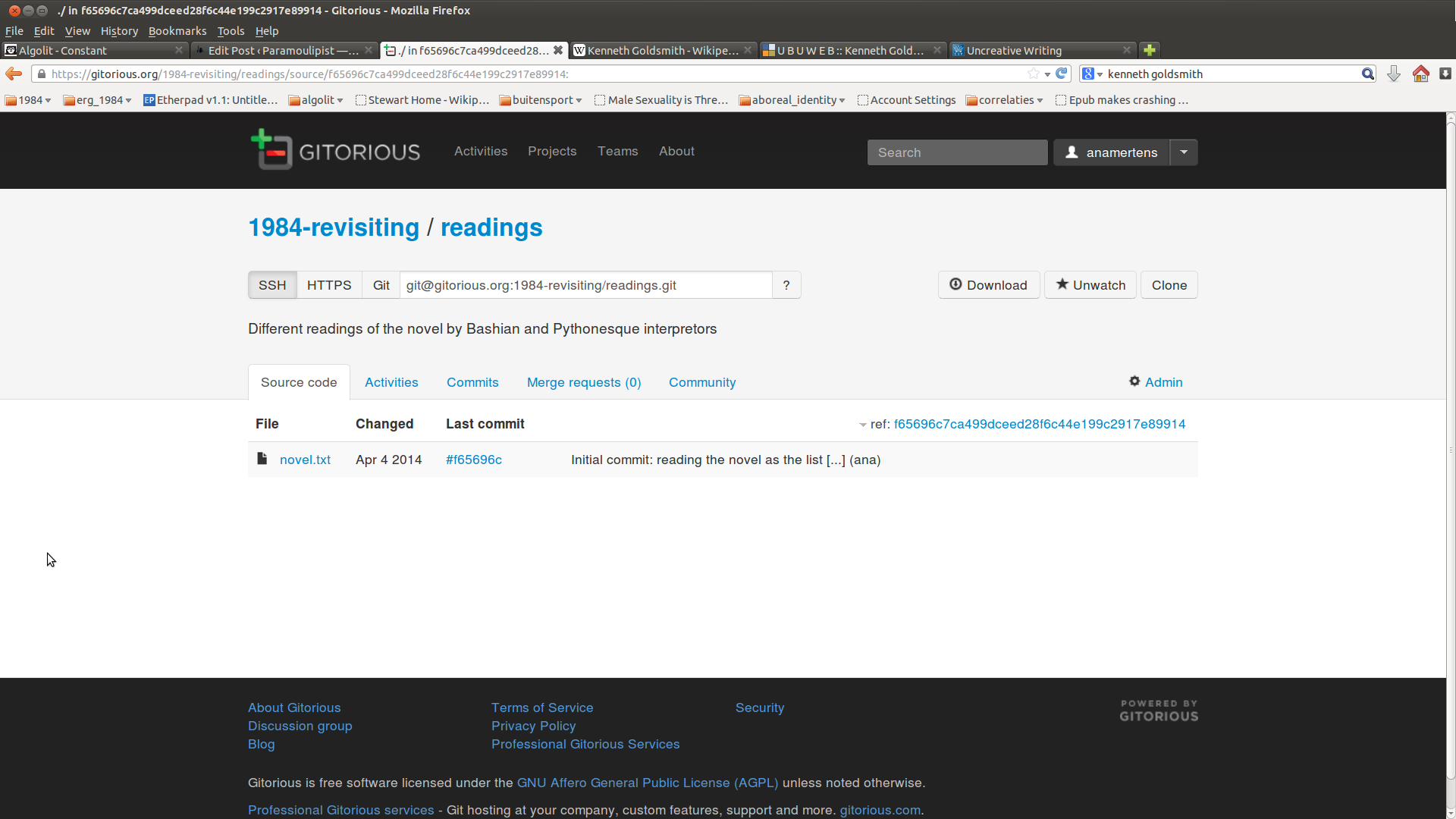The height and width of the screenshot is (819, 1456).
Task: Open the History menu
Action: pyautogui.click(x=119, y=31)
